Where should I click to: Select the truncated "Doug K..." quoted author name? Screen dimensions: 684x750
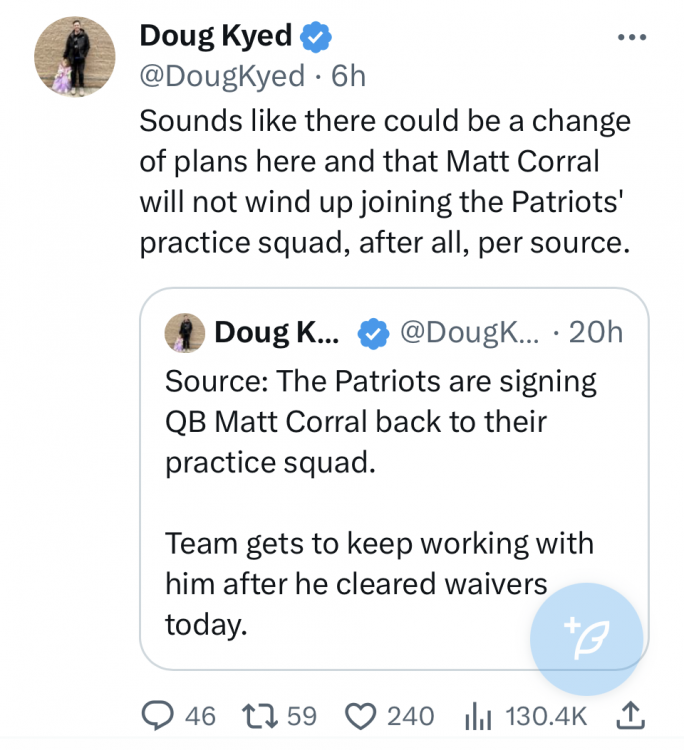pyautogui.click(x=276, y=332)
